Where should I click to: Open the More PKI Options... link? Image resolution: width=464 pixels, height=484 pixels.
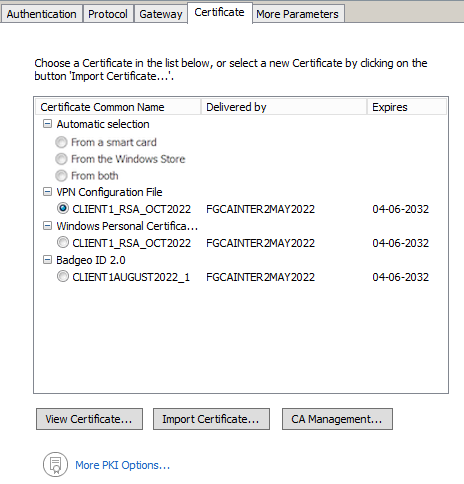122,465
